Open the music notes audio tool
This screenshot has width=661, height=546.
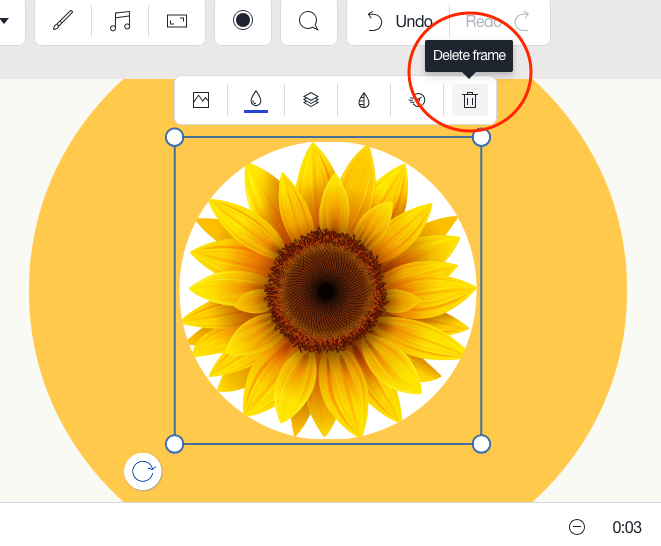click(x=120, y=21)
